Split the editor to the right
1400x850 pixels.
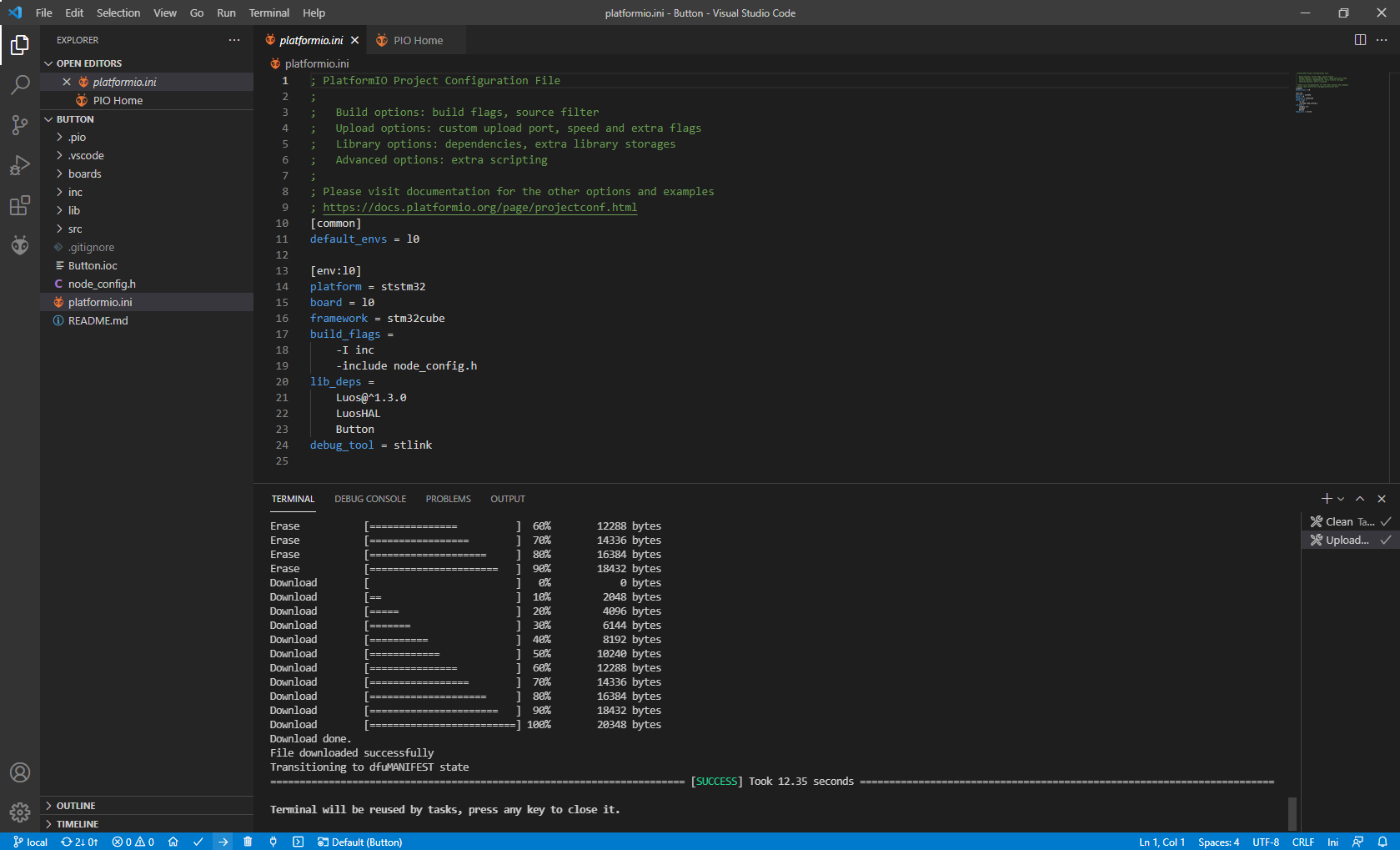(x=1360, y=40)
